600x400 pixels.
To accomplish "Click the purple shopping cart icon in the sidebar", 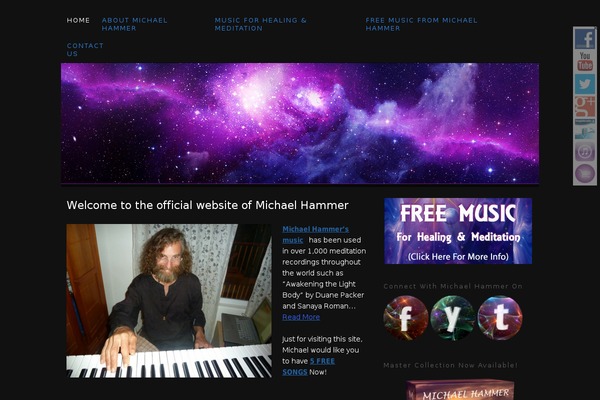I will pos(585,174).
